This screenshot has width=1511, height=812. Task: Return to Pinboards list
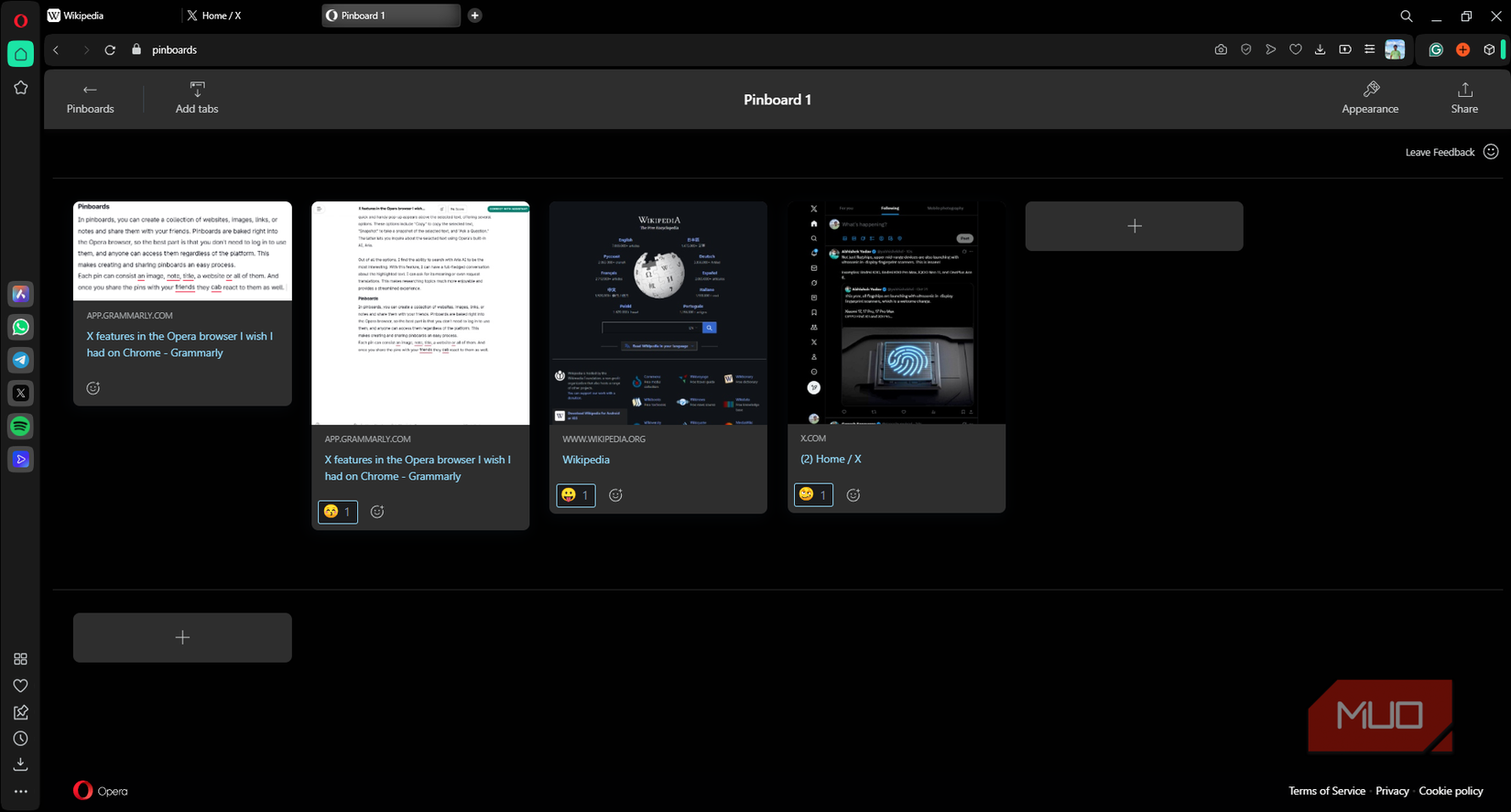[90, 99]
